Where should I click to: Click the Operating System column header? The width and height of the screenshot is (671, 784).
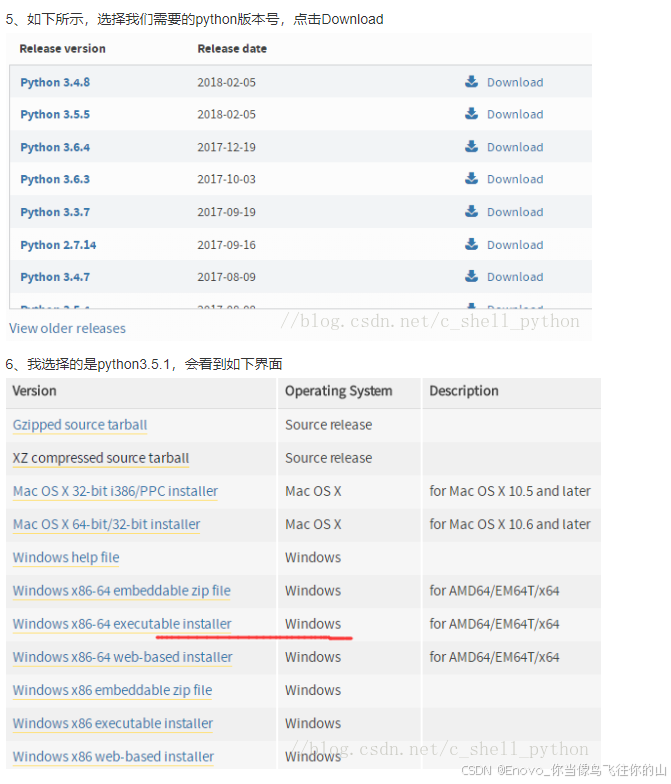pyautogui.click(x=338, y=392)
